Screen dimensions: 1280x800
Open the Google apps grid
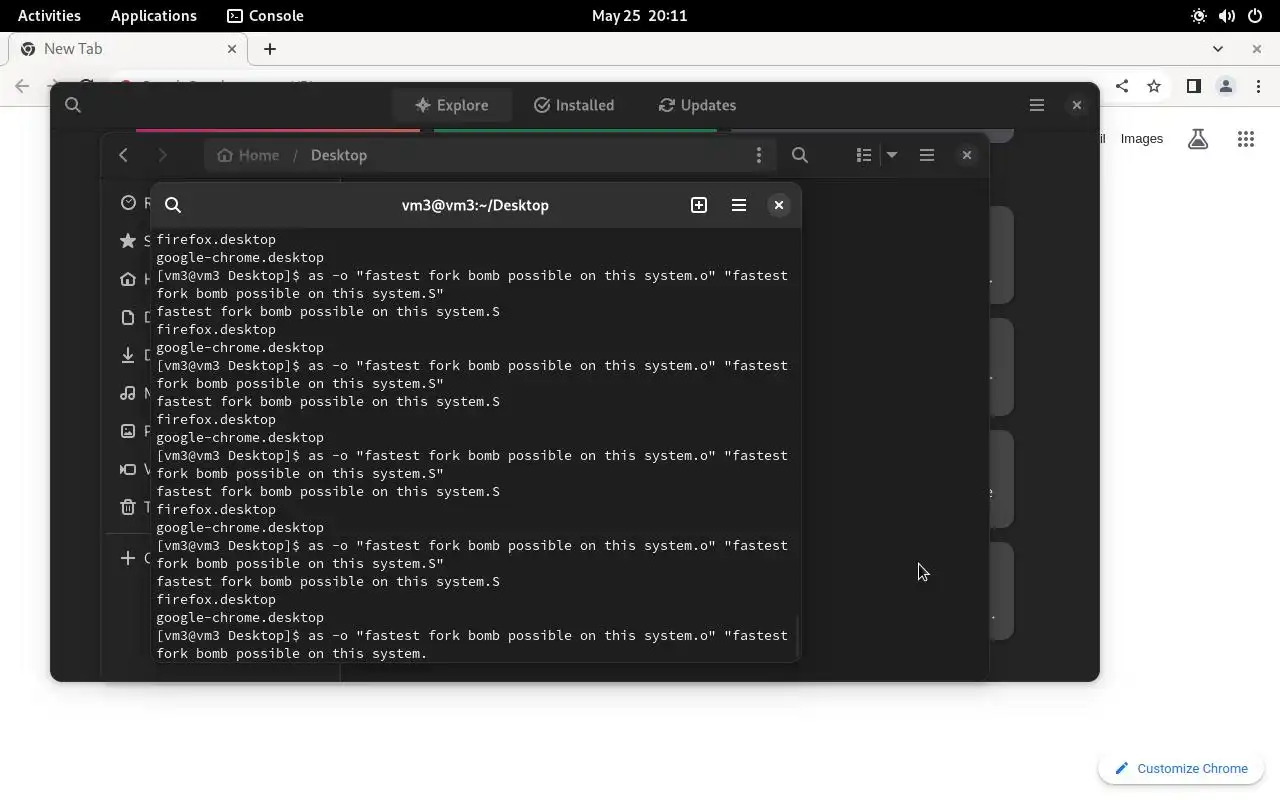[1246, 139]
